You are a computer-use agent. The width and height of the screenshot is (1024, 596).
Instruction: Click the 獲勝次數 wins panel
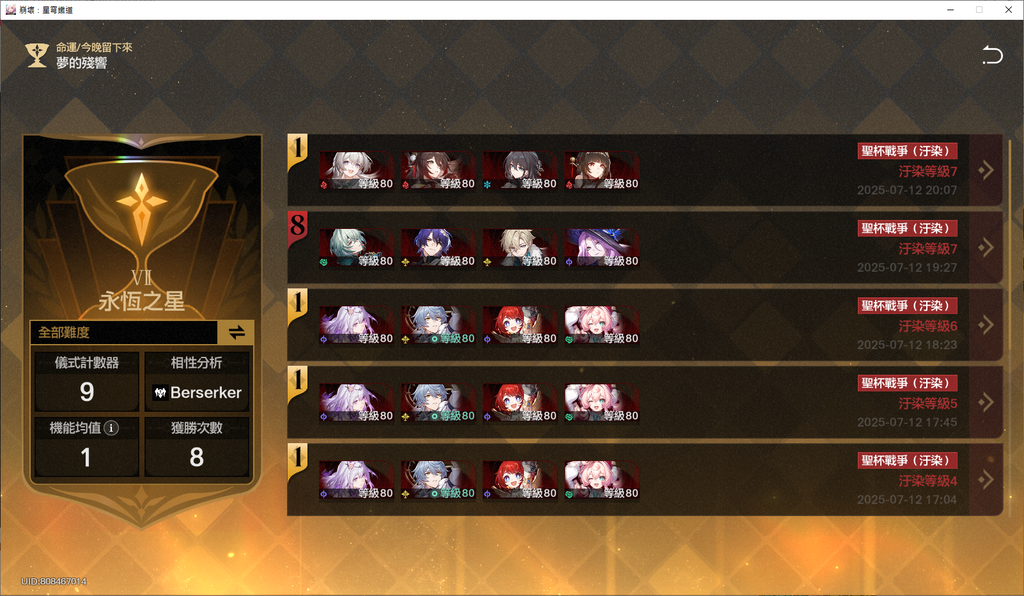197,447
